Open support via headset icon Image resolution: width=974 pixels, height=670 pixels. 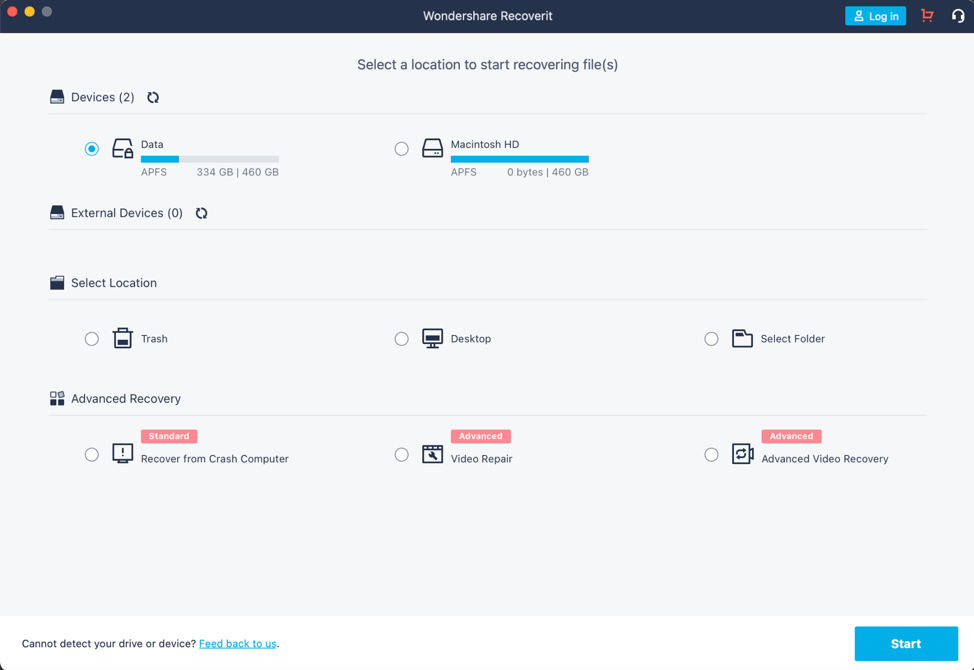click(x=957, y=16)
